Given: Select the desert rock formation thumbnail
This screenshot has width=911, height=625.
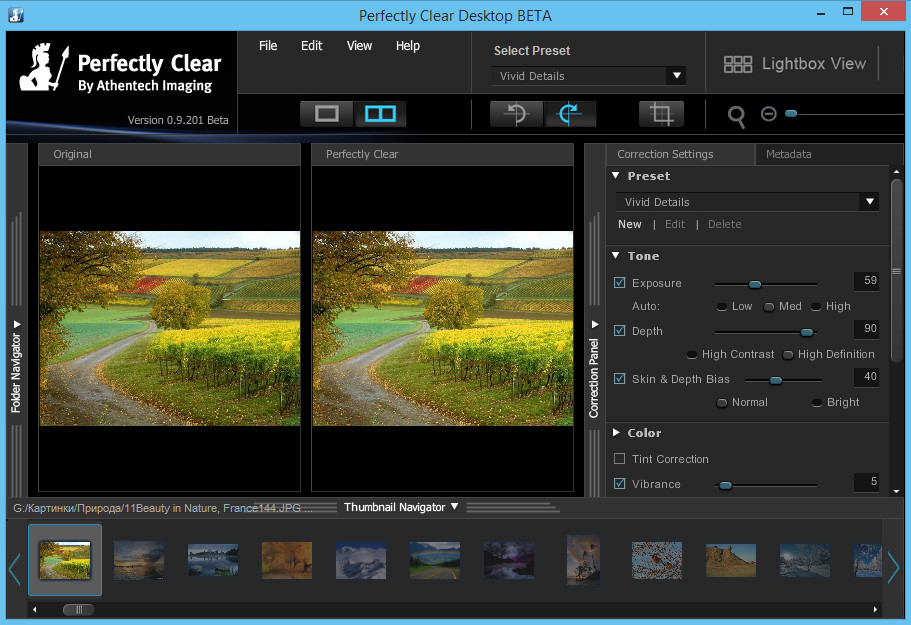Looking at the screenshot, I should tap(731, 561).
